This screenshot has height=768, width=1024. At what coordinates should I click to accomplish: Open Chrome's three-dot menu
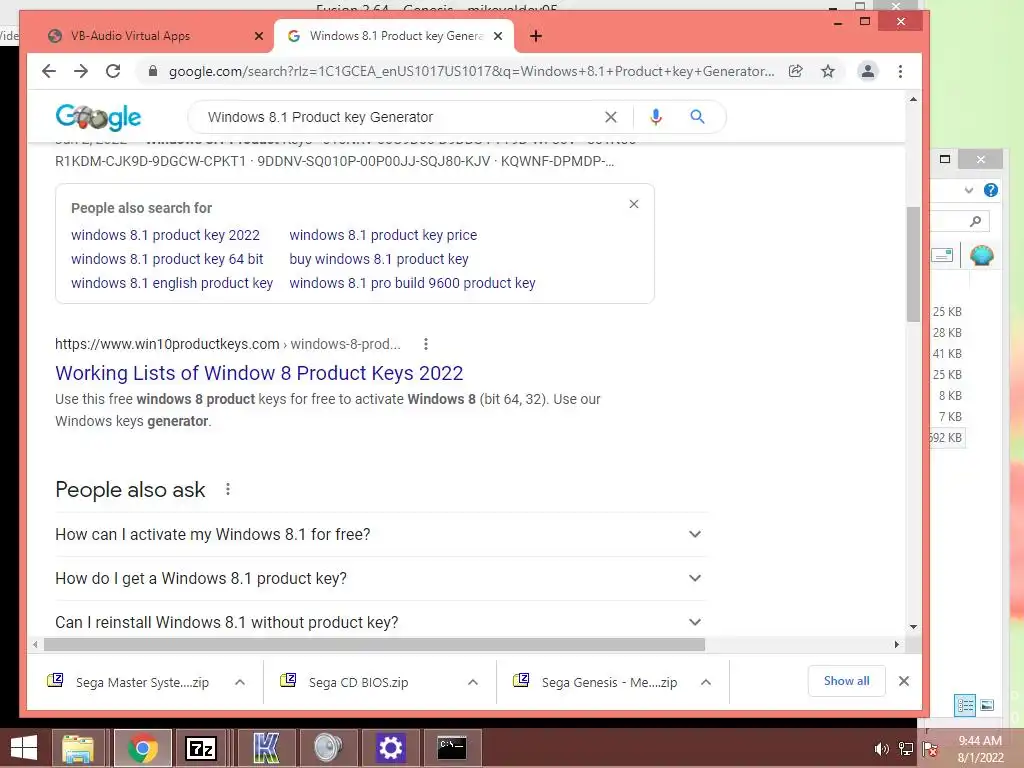901,71
